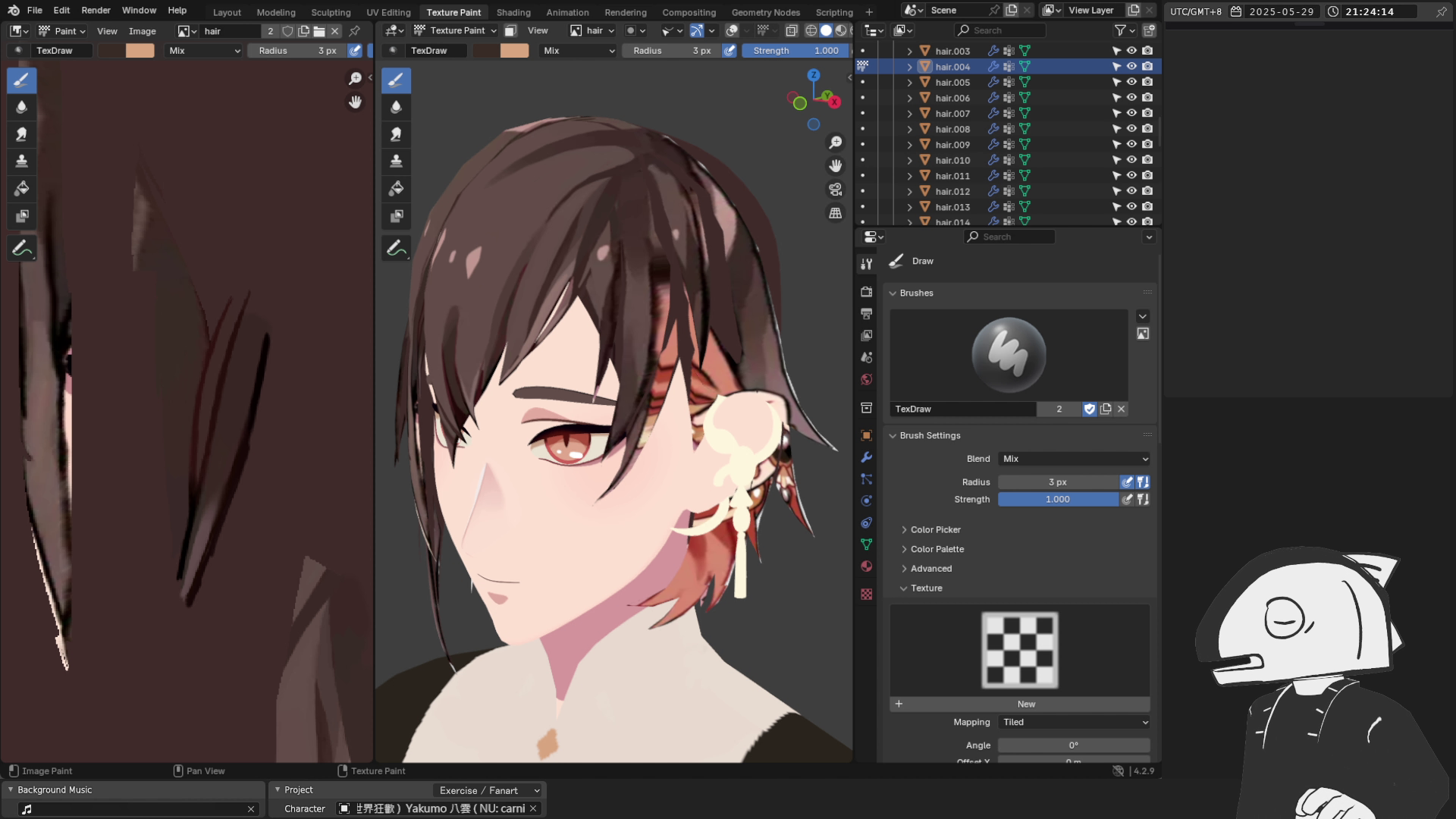Image resolution: width=1456 pixels, height=819 pixels.
Task: Toggle camera view in the 3D viewport
Action: click(835, 190)
